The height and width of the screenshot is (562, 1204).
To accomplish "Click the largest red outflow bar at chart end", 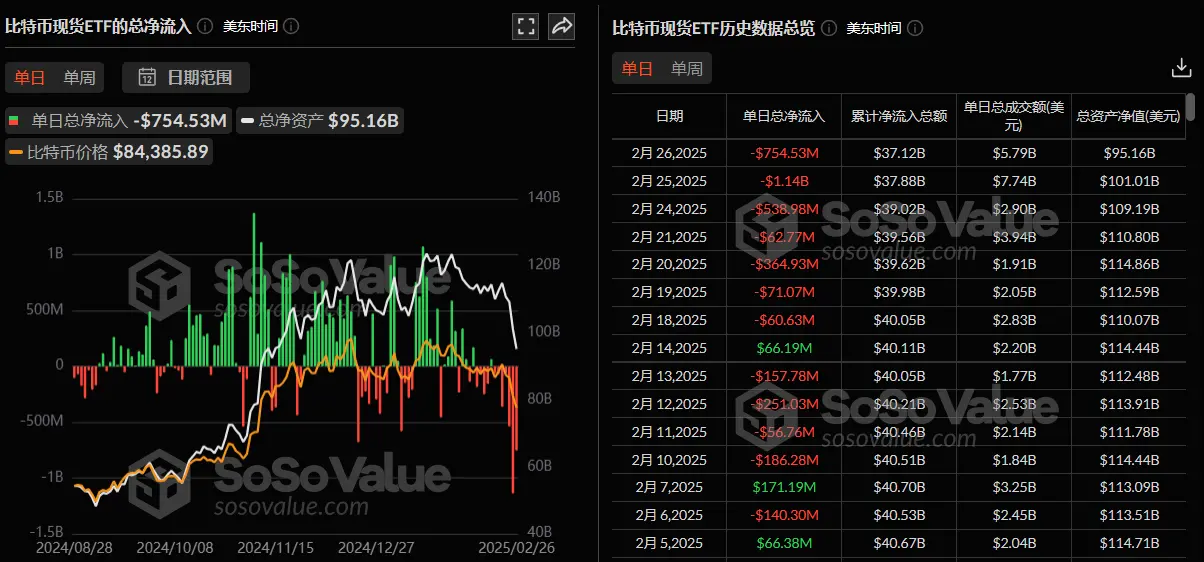I will 514,429.
